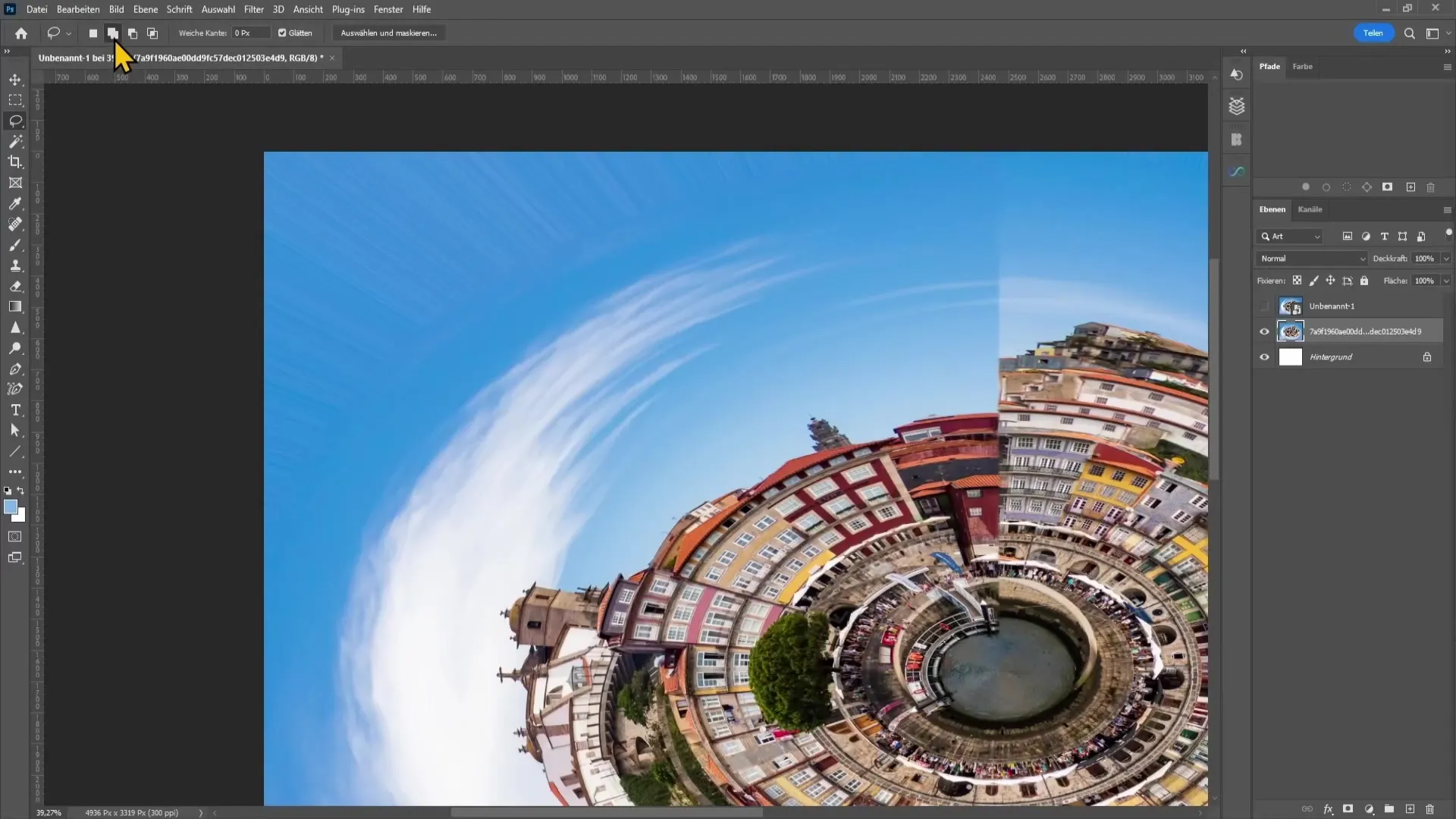
Task: Expand the status bar info arrow
Action: (201, 813)
